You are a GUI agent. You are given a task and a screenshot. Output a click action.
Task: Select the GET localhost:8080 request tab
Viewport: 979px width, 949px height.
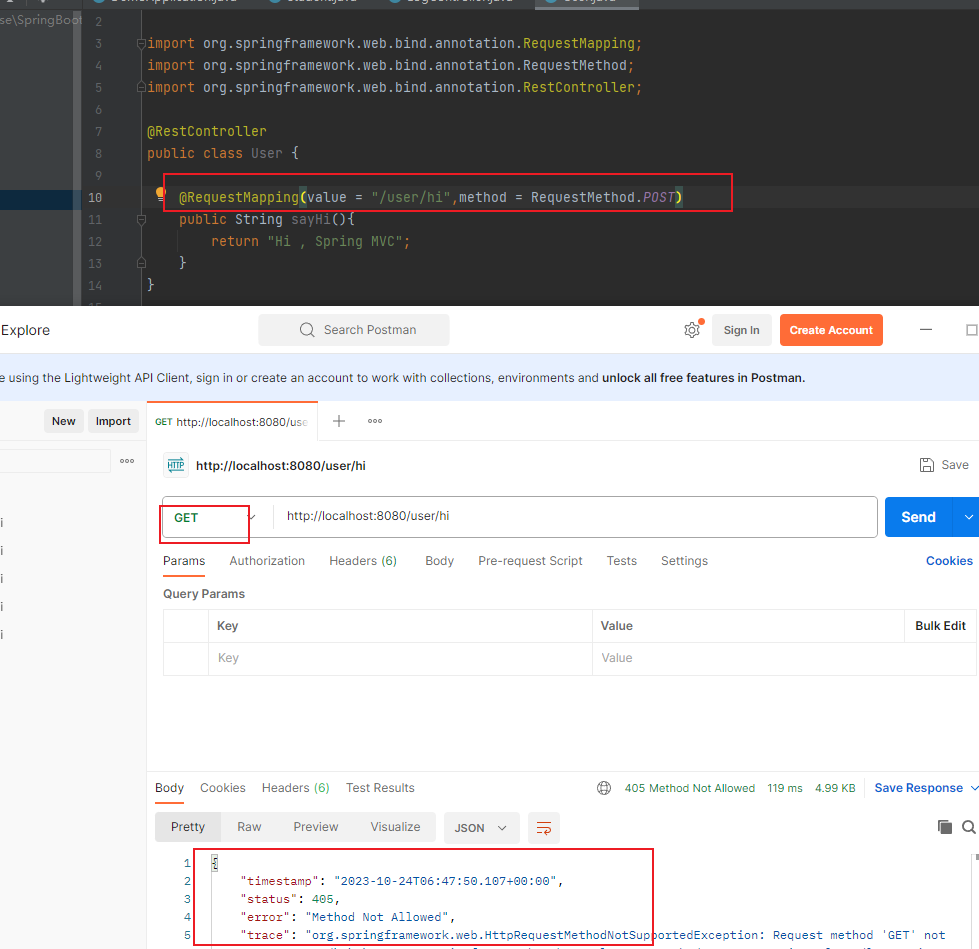coord(232,422)
